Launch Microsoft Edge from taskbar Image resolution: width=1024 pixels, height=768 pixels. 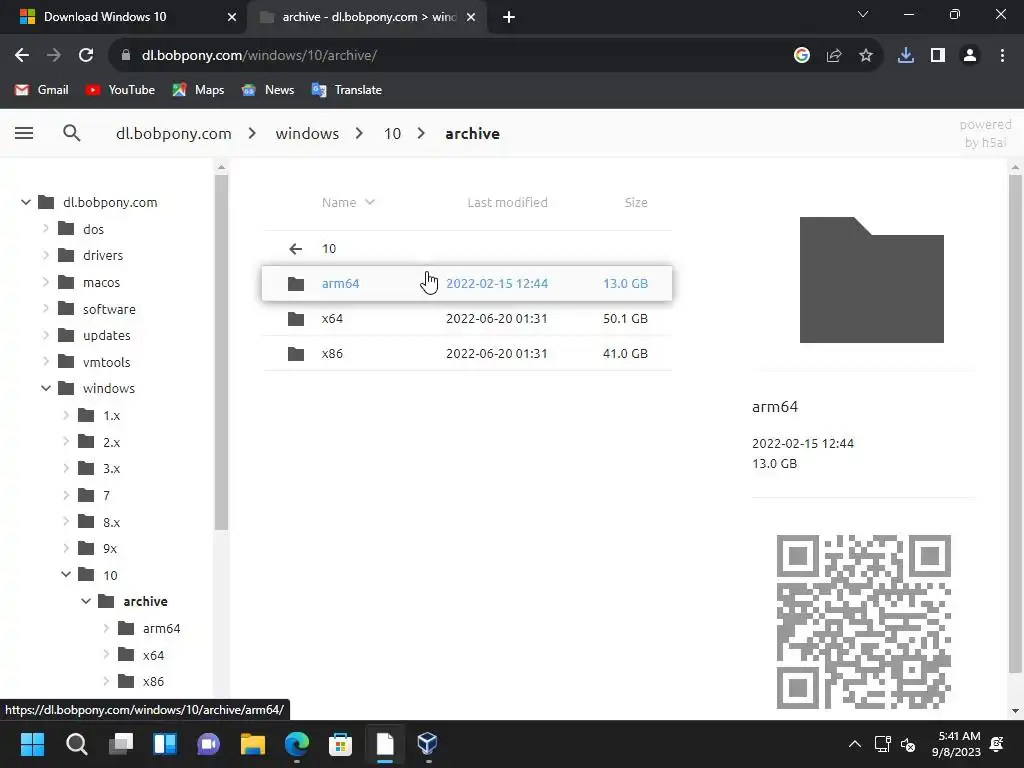coord(297,744)
